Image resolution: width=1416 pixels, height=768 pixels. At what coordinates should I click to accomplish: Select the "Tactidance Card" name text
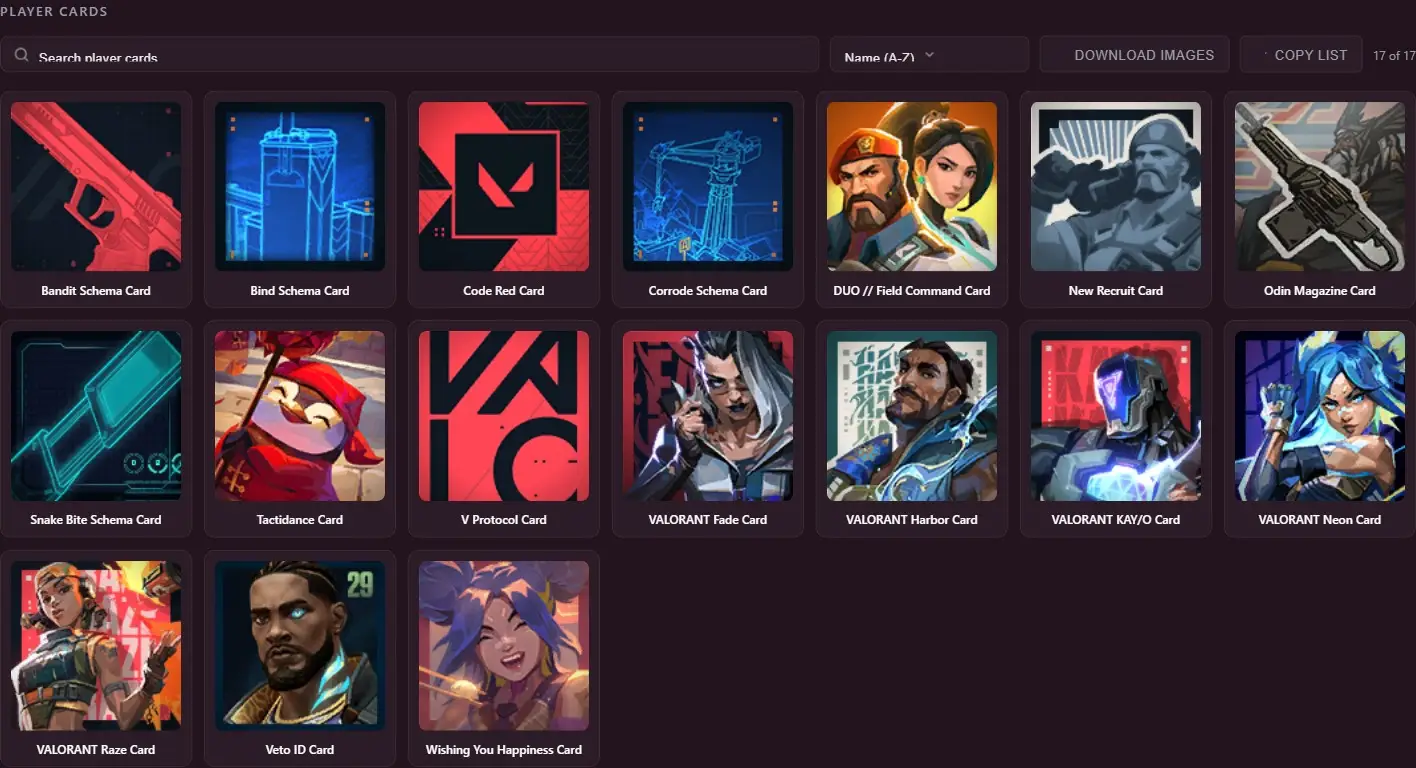(x=300, y=520)
